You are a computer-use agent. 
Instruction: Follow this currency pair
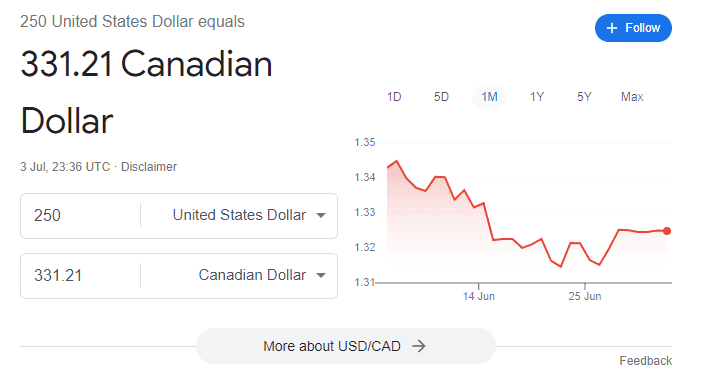point(633,28)
